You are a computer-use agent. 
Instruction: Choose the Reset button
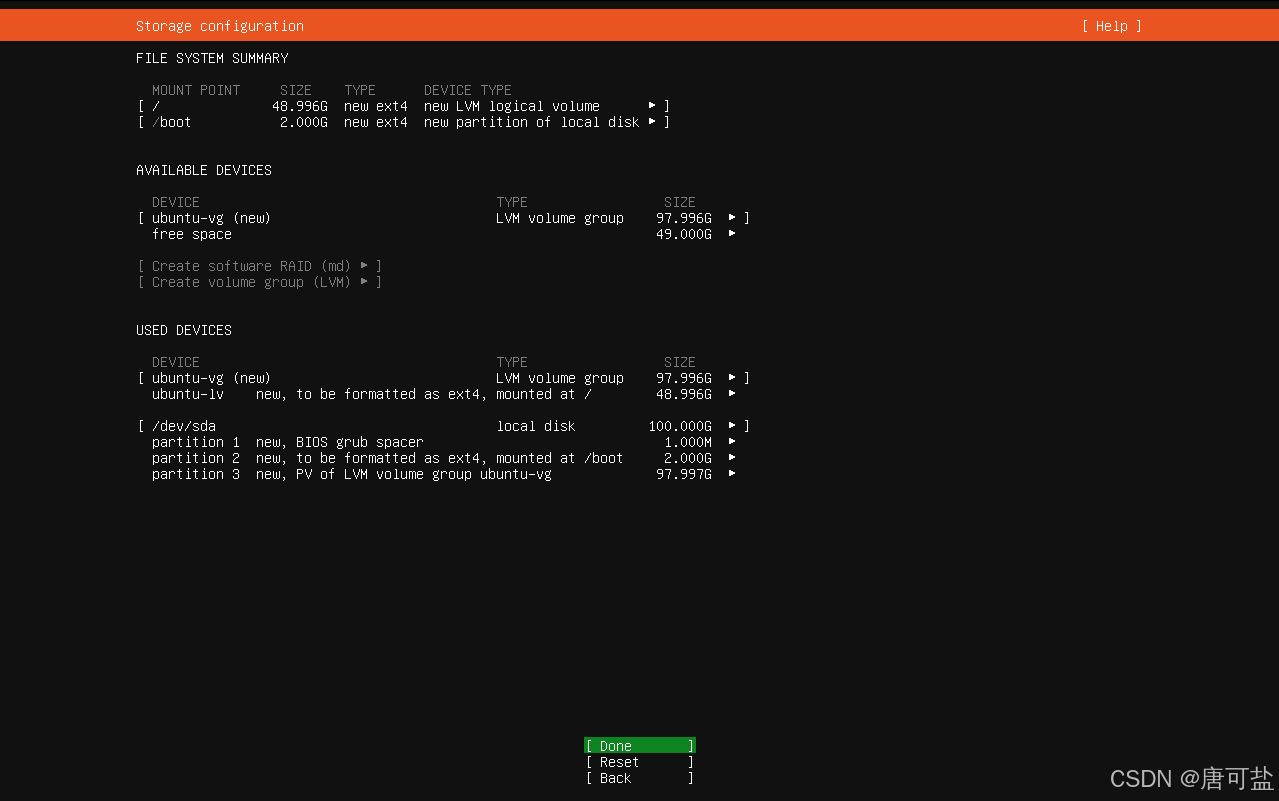point(640,762)
